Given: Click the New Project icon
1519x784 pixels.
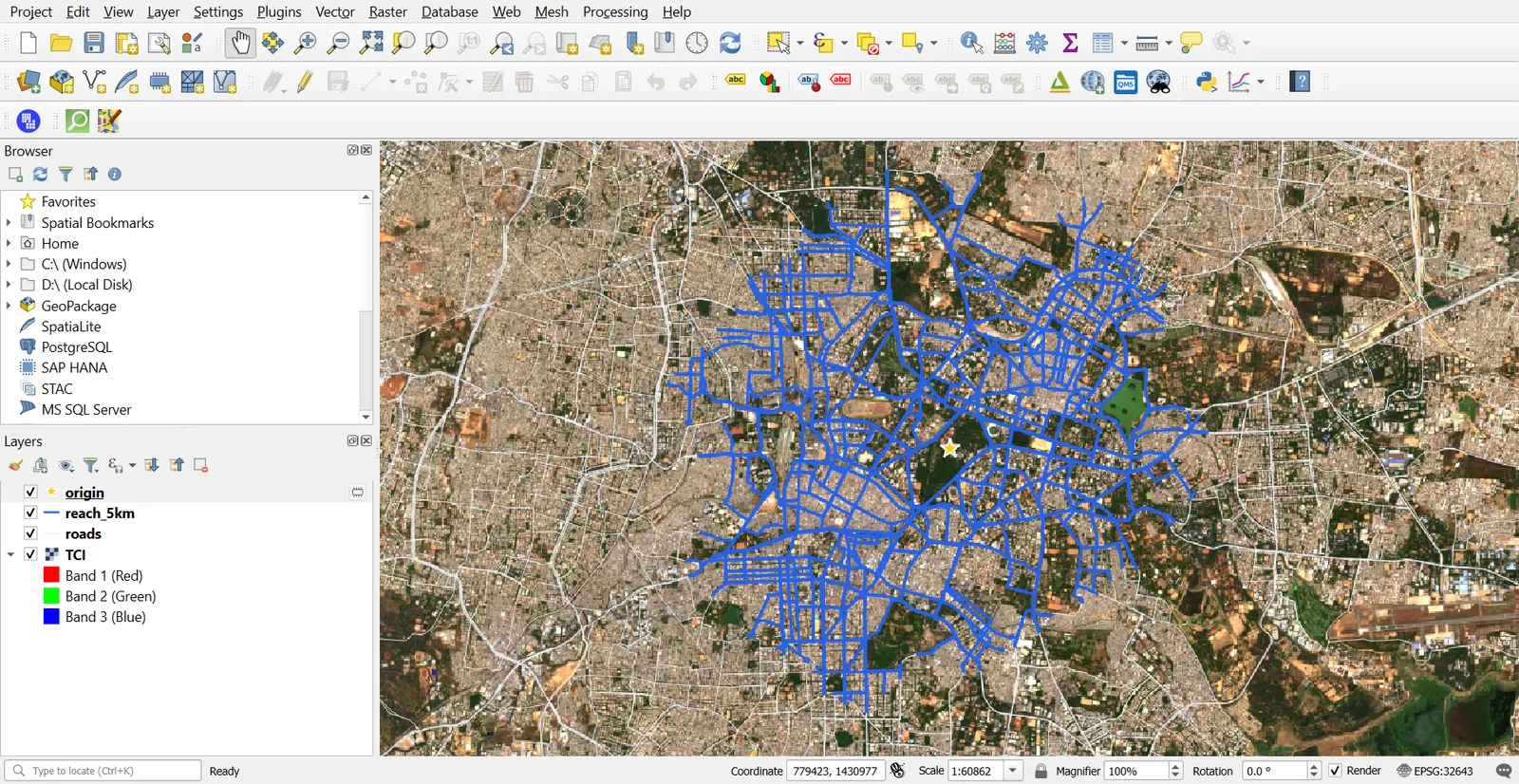Looking at the screenshot, I should click(28, 43).
